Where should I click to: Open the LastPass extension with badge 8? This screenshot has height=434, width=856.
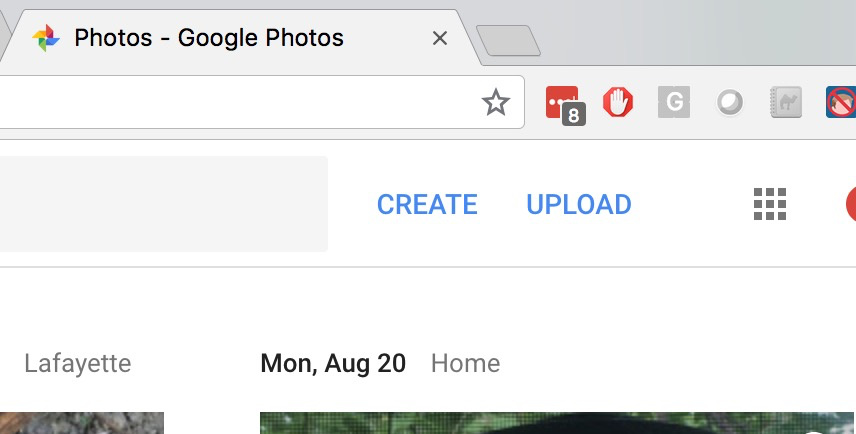click(564, 104)
